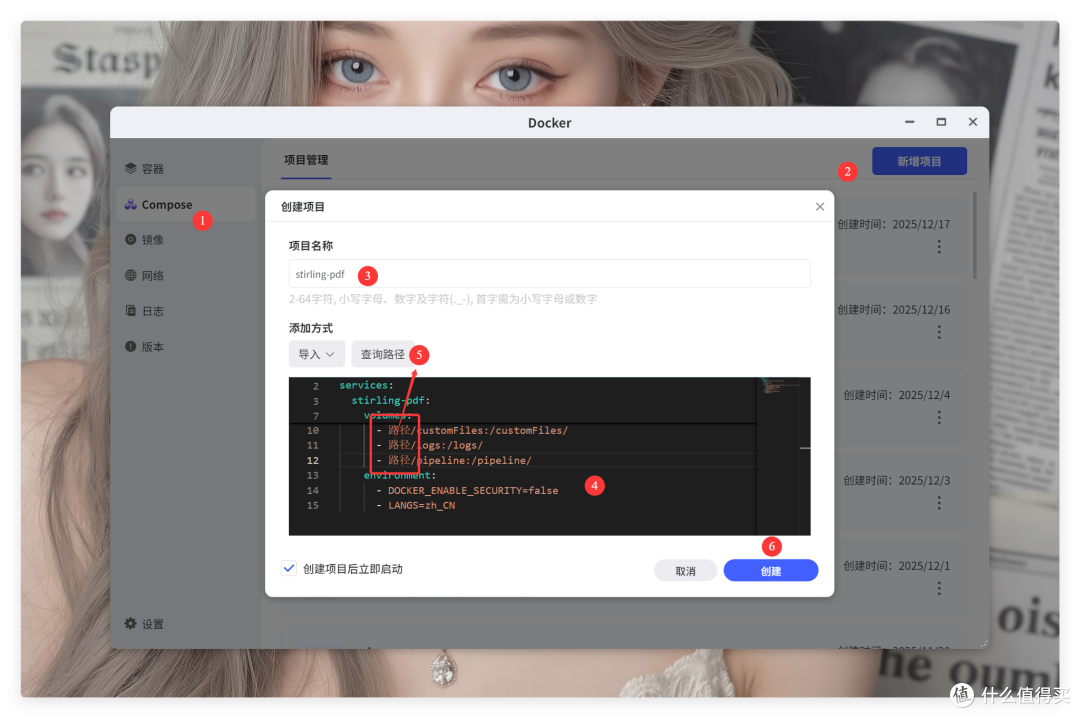Click code line DOCKER_ENABLE_SECURITY=false
Image resolution: width=1080 pixels, height=718 pixels.
pos(473,491)
